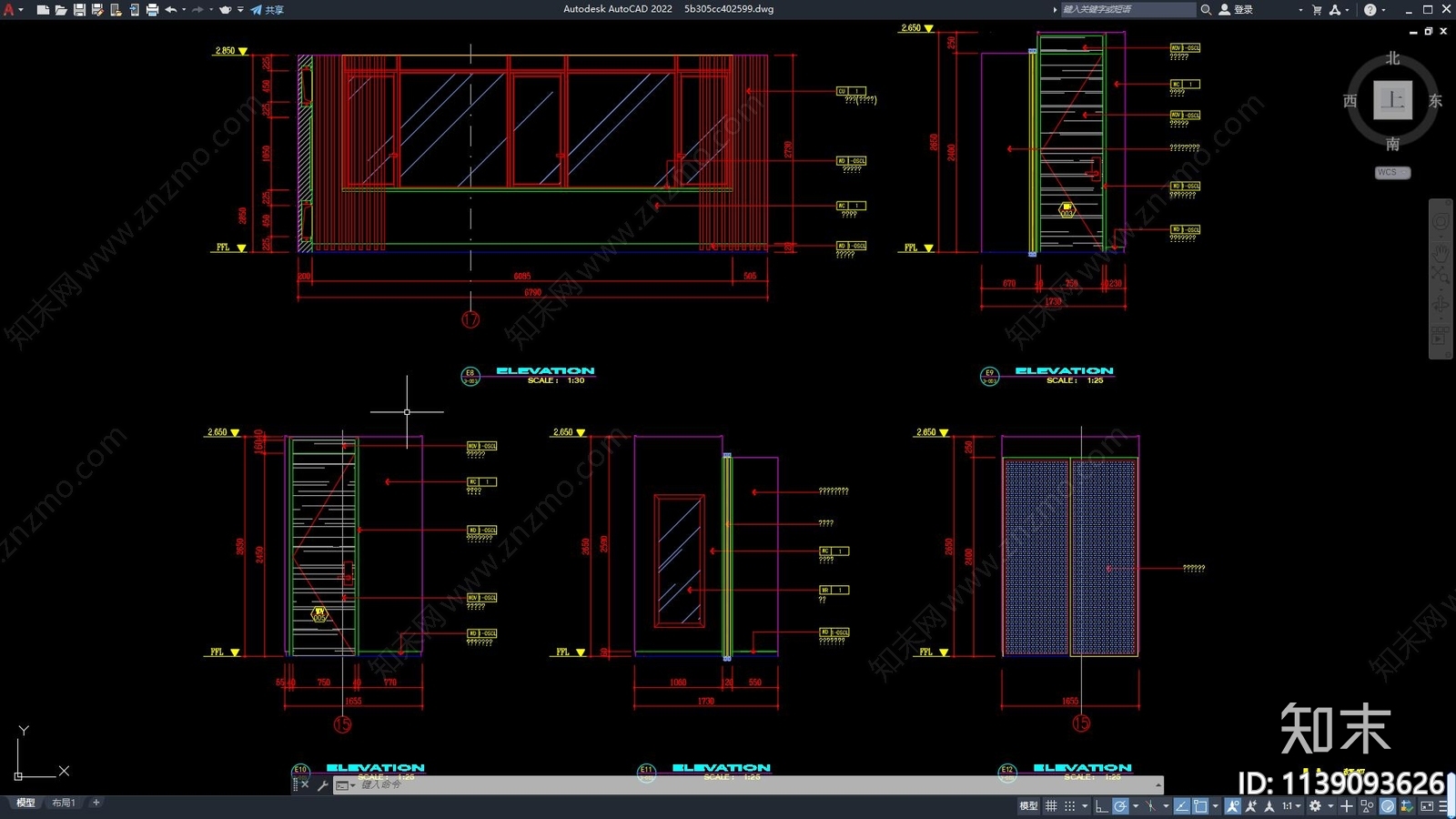Toggle auto-add annotation scales icon
Image resolution: width=1456 pixels, height=819 pixels.
[1251, 806]
